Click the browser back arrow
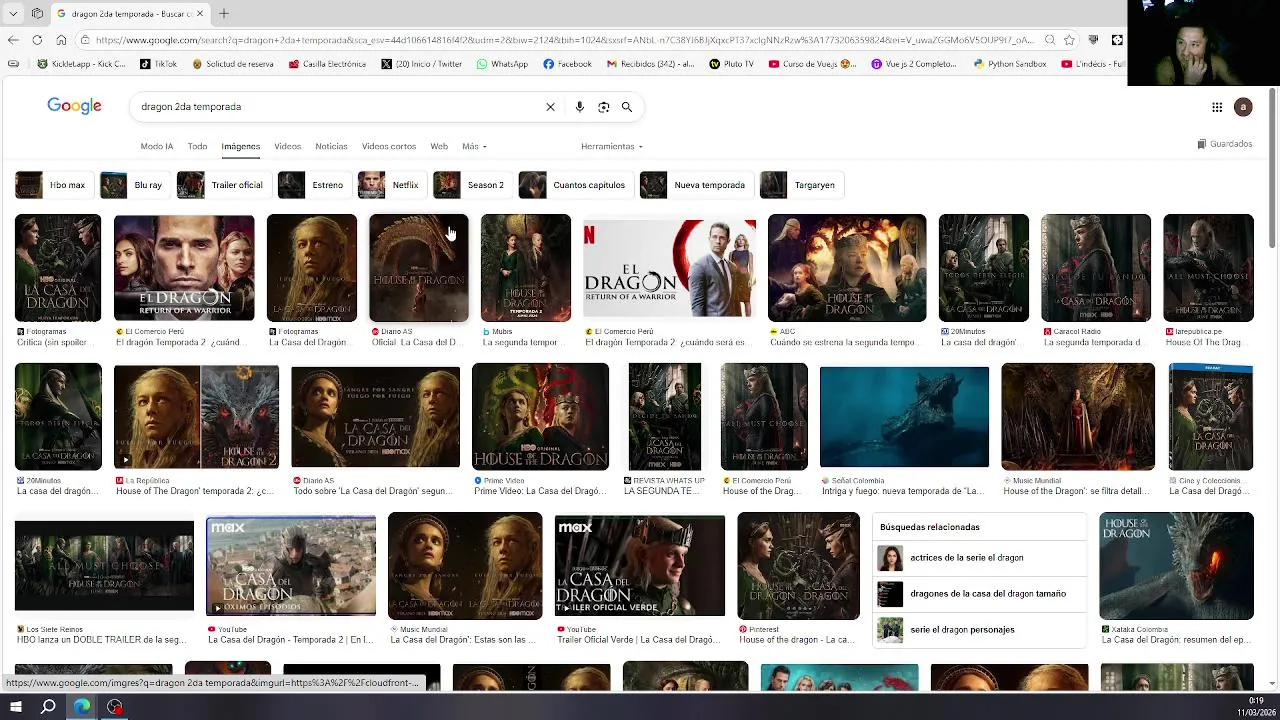The height and width of the screenshot is (720, 1280). click(13, 40)
